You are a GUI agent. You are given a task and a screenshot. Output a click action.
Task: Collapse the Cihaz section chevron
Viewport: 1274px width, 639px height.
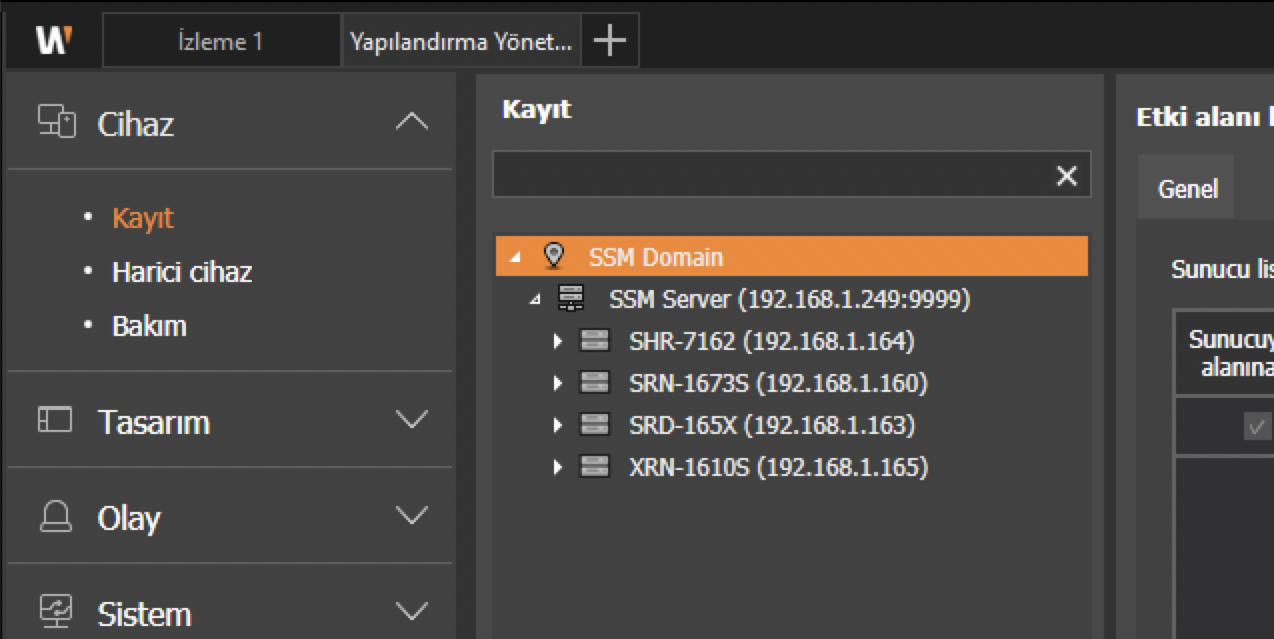(412, 122)
